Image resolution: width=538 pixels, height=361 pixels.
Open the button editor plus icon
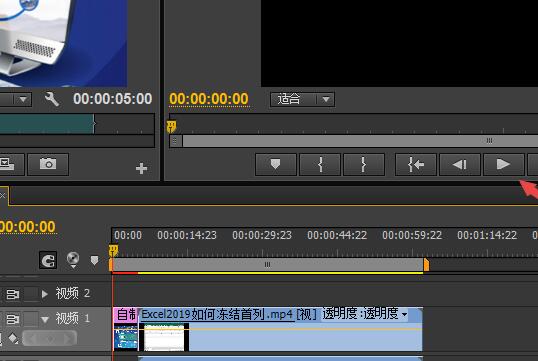pos(141,168)
